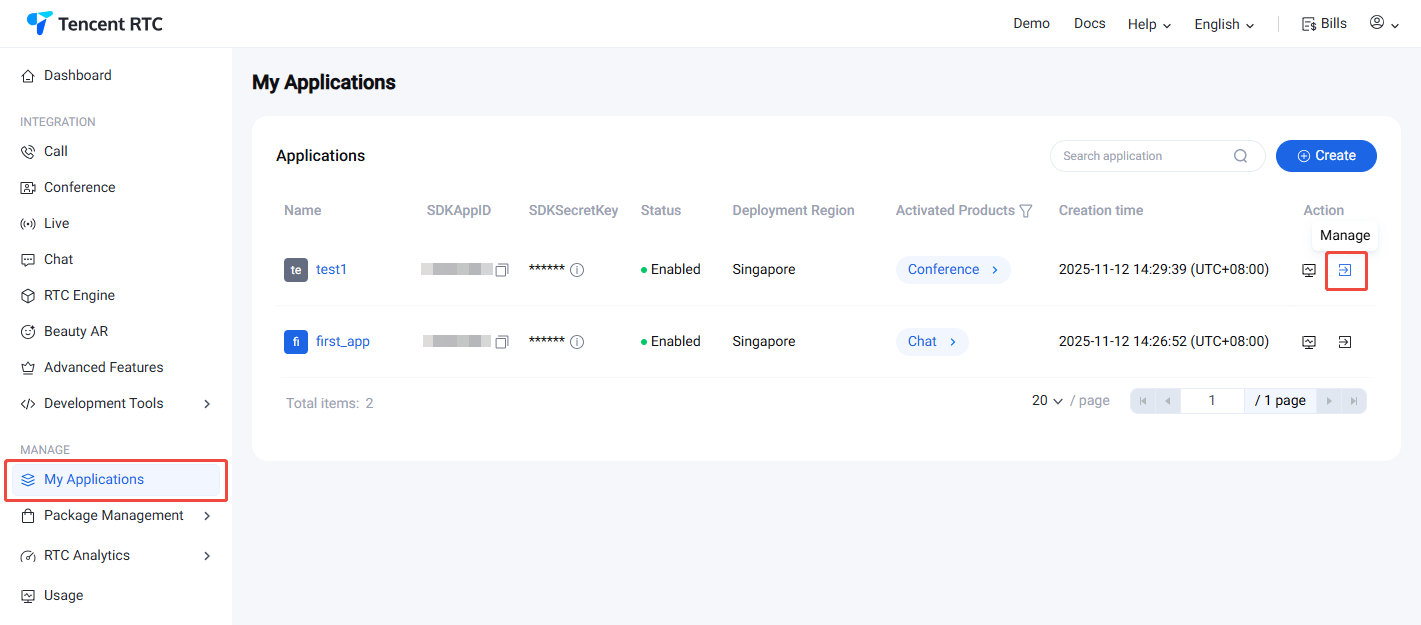This screenshot has height=625, width=1421.
Task: Open the Help dropdown menu
Action: tap(1149, 24)
